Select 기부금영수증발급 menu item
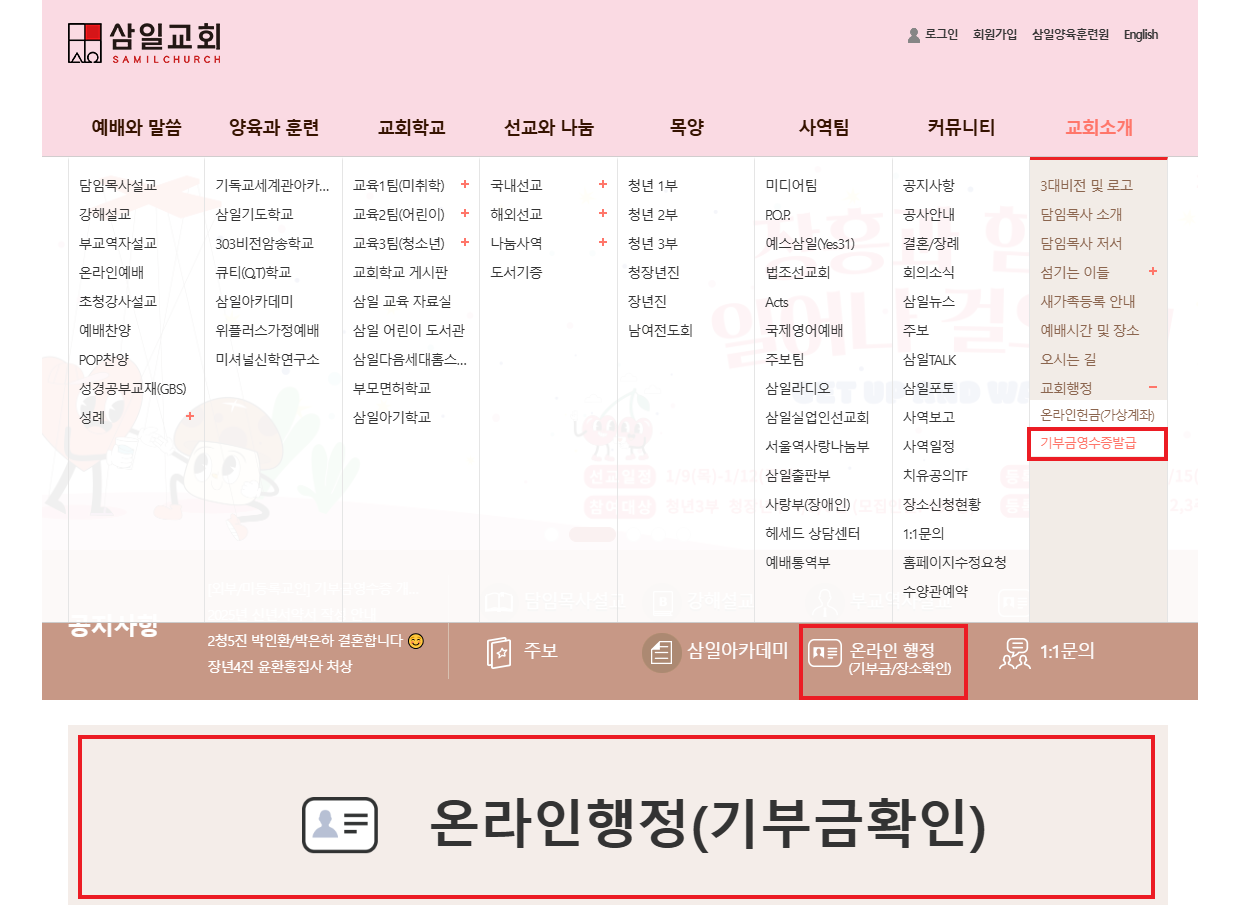The width and height of the screenshot is (1240, 915). click(1088, 443)
